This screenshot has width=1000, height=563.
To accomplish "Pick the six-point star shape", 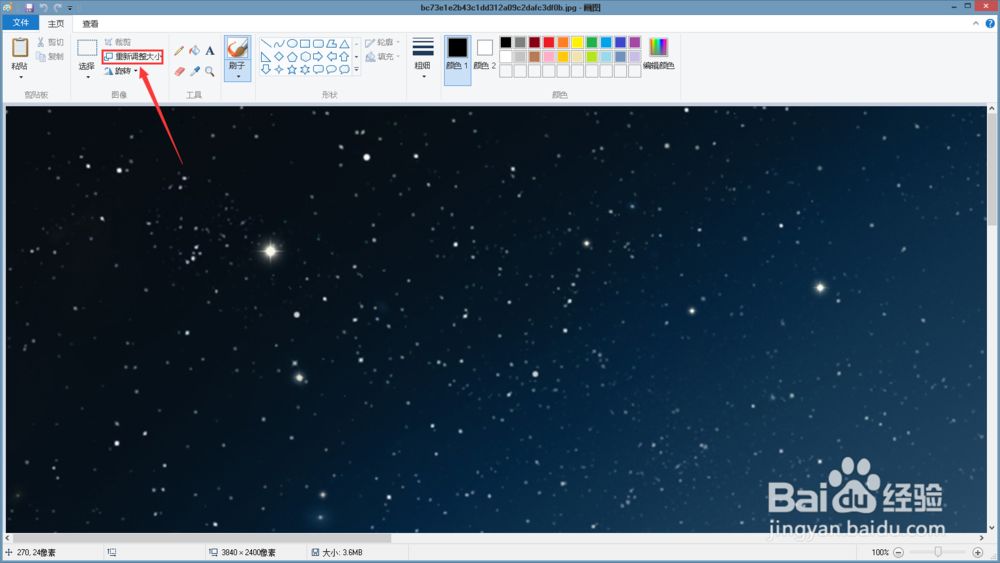I will click(305, 69).
